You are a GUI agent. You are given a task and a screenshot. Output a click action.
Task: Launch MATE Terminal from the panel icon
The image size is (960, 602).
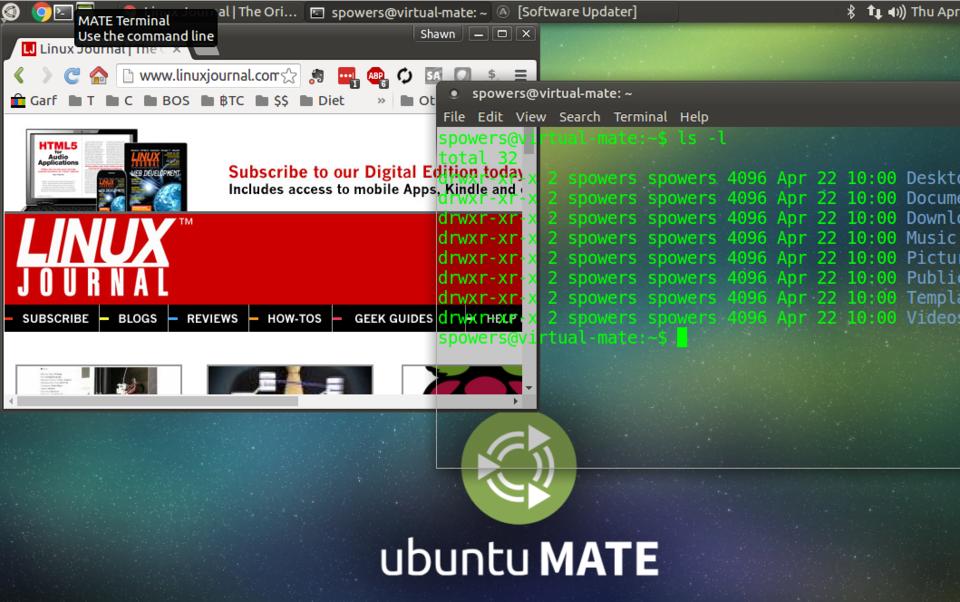click(64, 12)
